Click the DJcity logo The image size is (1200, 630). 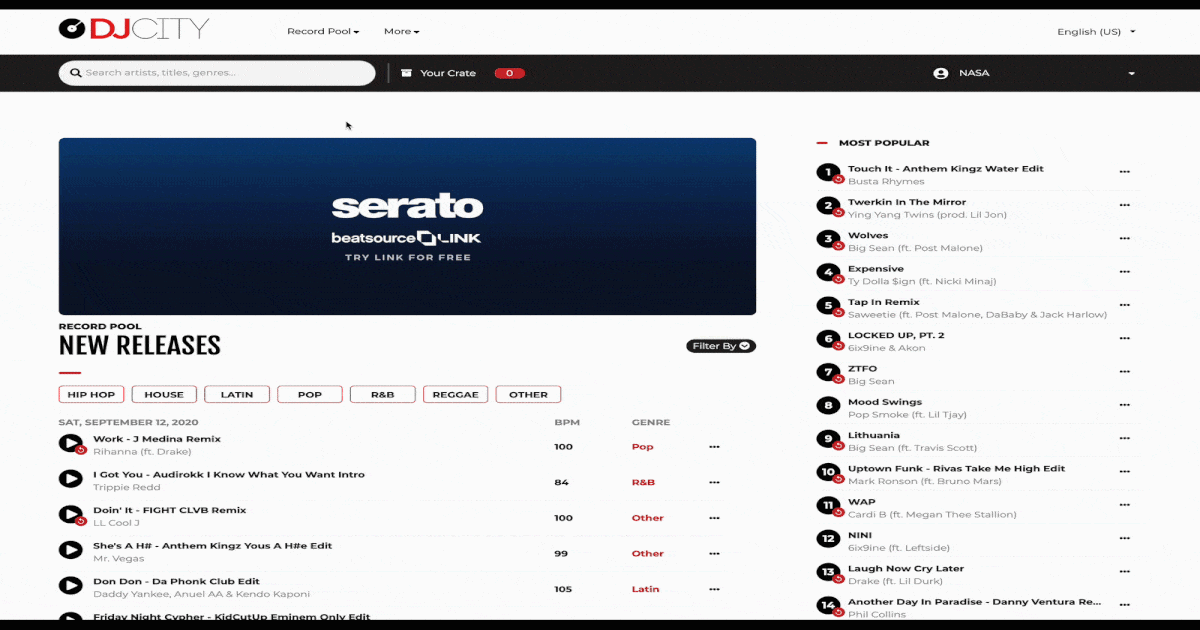point(134,29)
